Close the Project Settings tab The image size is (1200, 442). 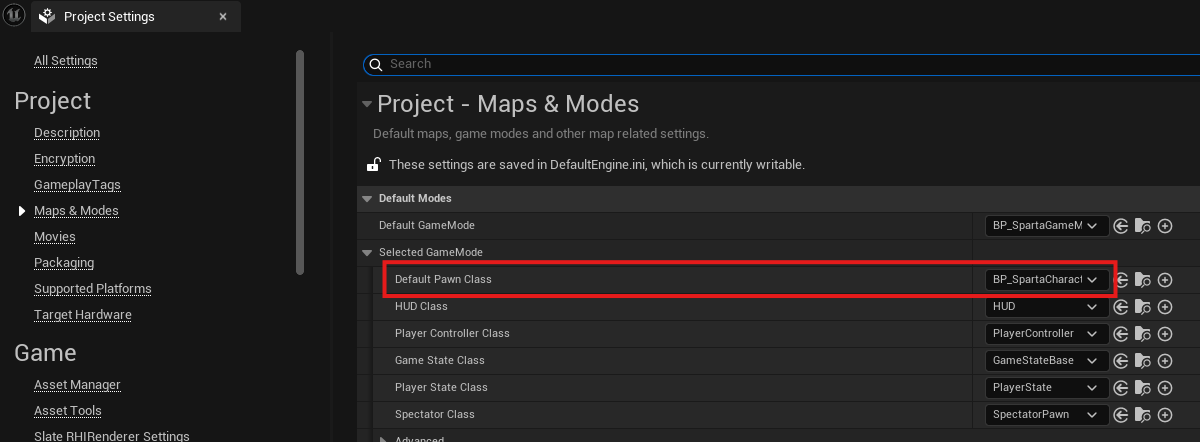(x=223, y=16)
